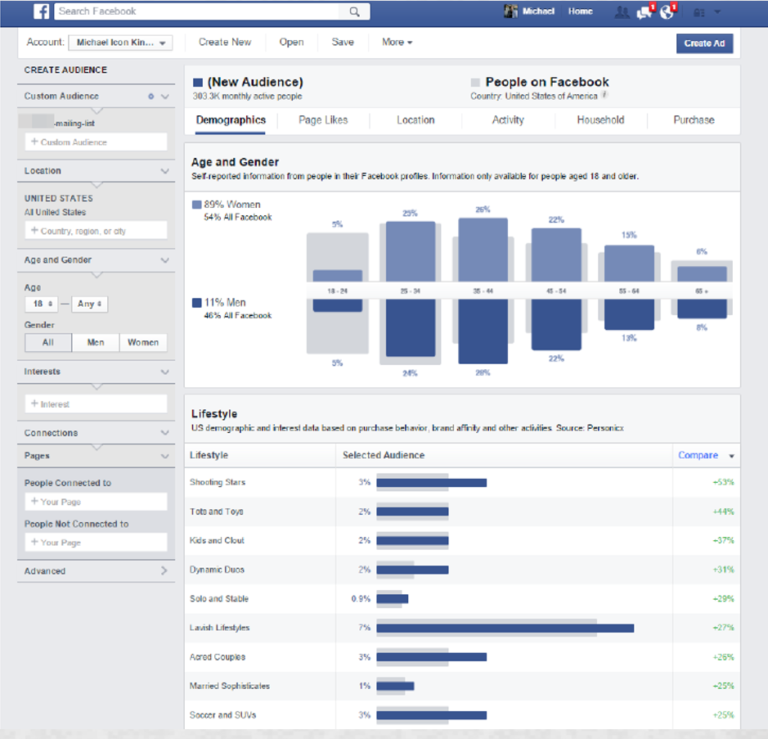Open the More dropdown menu
The height and width of the screenshot is (739, 768).
397,43
